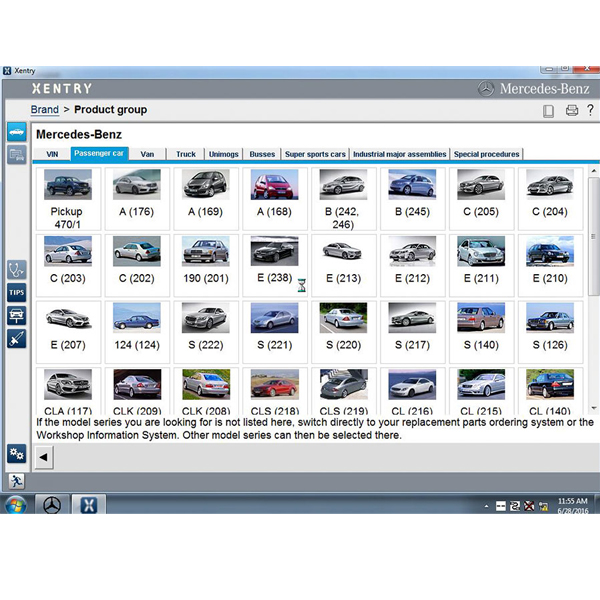Open the TIPS sidebar icon
This screenshot has height=600, width=600.
[16, 293]
